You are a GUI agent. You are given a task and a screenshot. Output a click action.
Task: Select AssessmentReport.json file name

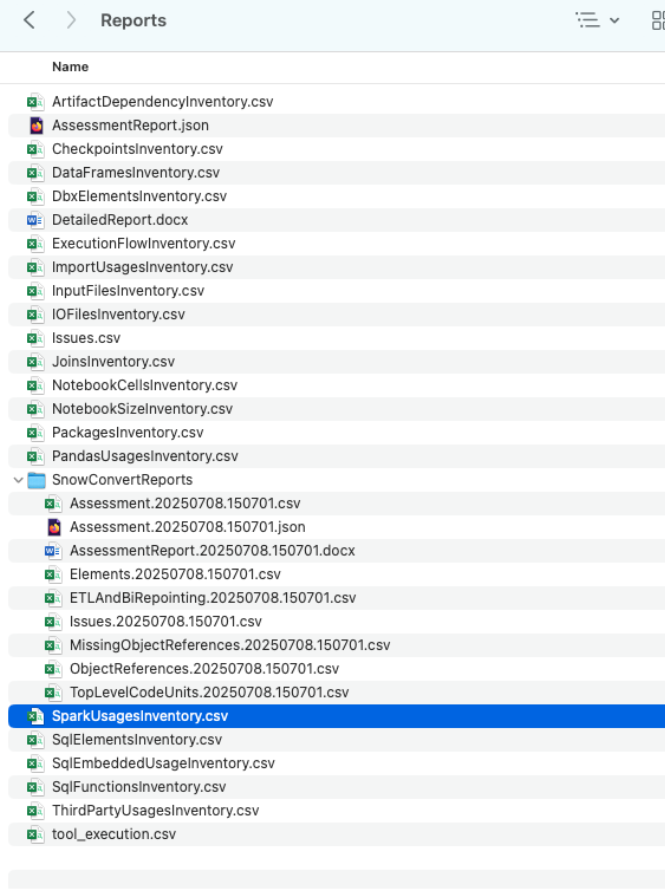[131, 125]
